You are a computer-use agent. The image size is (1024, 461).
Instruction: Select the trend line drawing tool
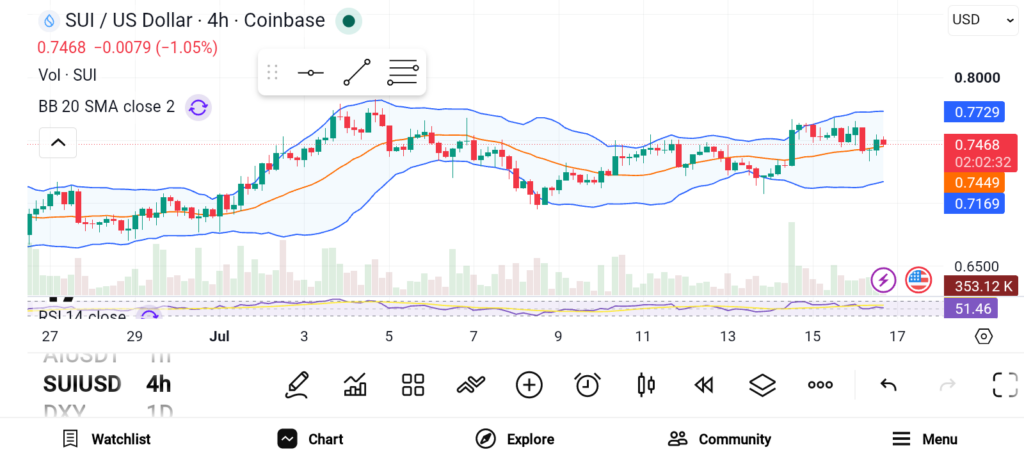(357, 72)
